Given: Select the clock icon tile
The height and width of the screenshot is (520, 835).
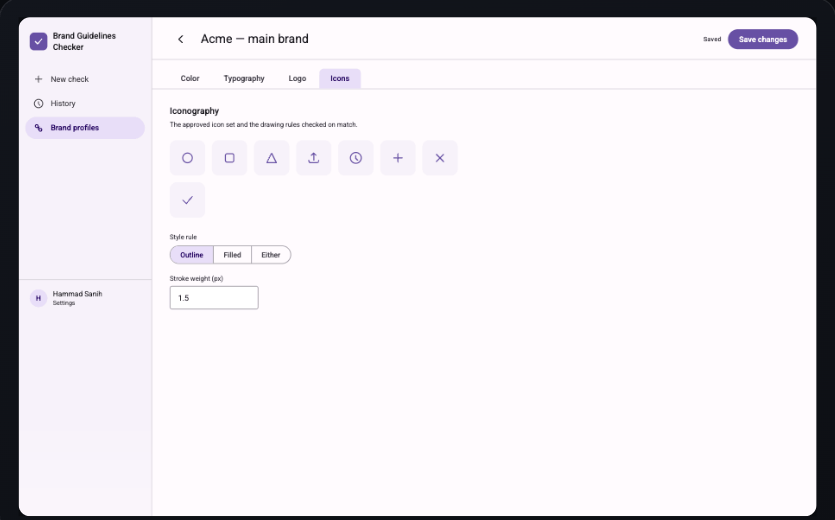Looking at the screenshot, I should 356,158.
